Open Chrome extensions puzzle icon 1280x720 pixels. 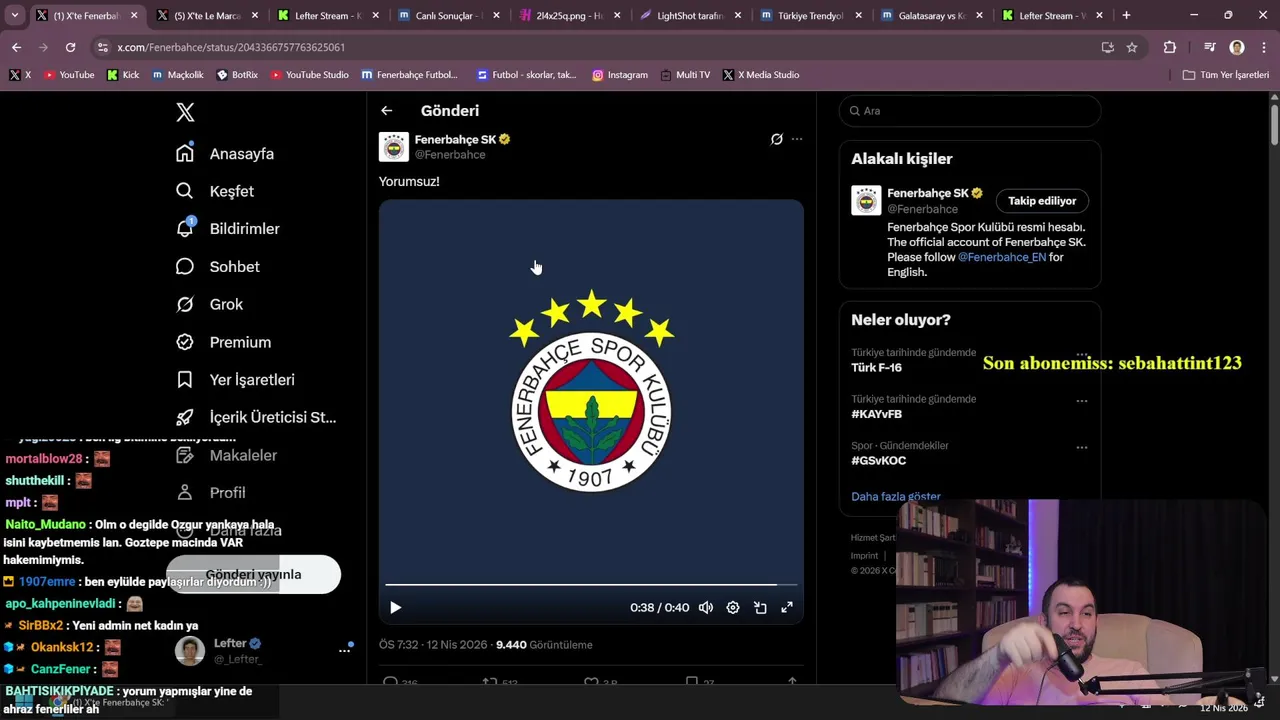tap(1170, 47)
